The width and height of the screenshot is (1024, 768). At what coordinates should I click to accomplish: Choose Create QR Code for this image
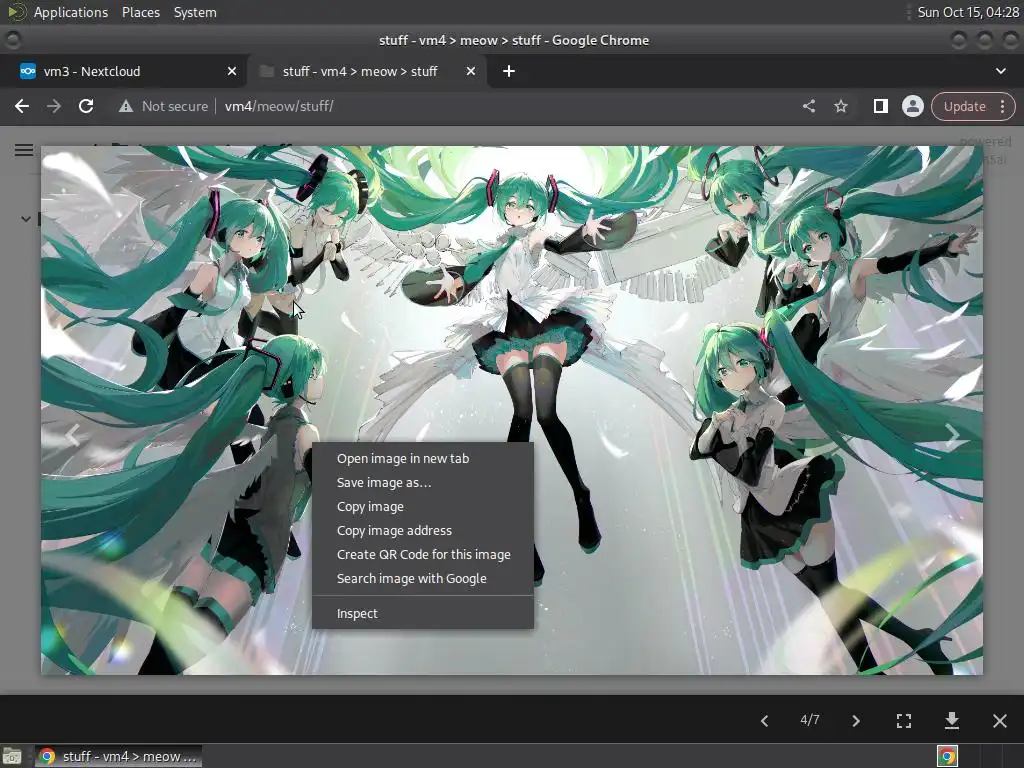pos(423,554)
